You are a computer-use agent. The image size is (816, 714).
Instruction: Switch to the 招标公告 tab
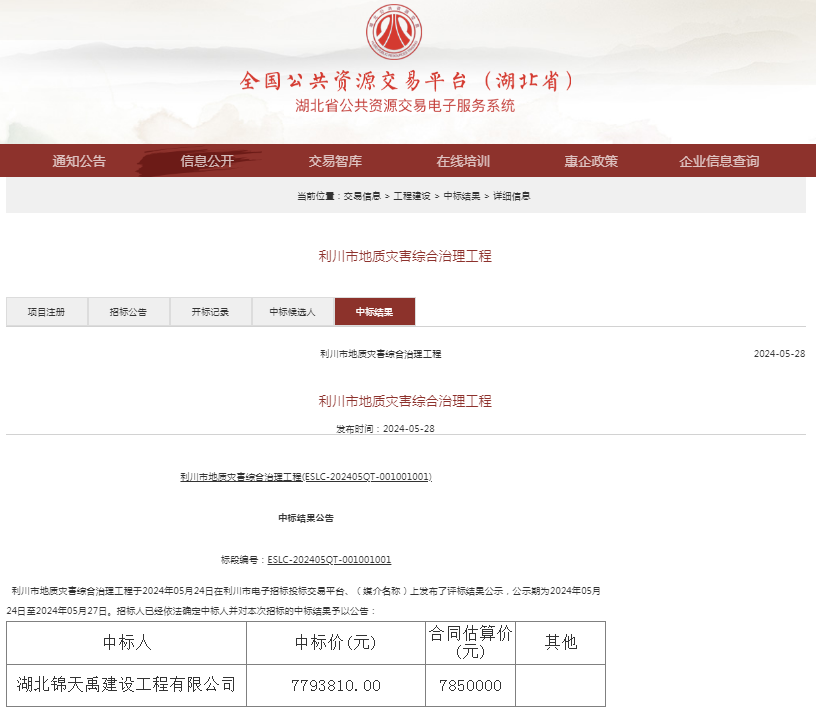(x=128, y=312)
